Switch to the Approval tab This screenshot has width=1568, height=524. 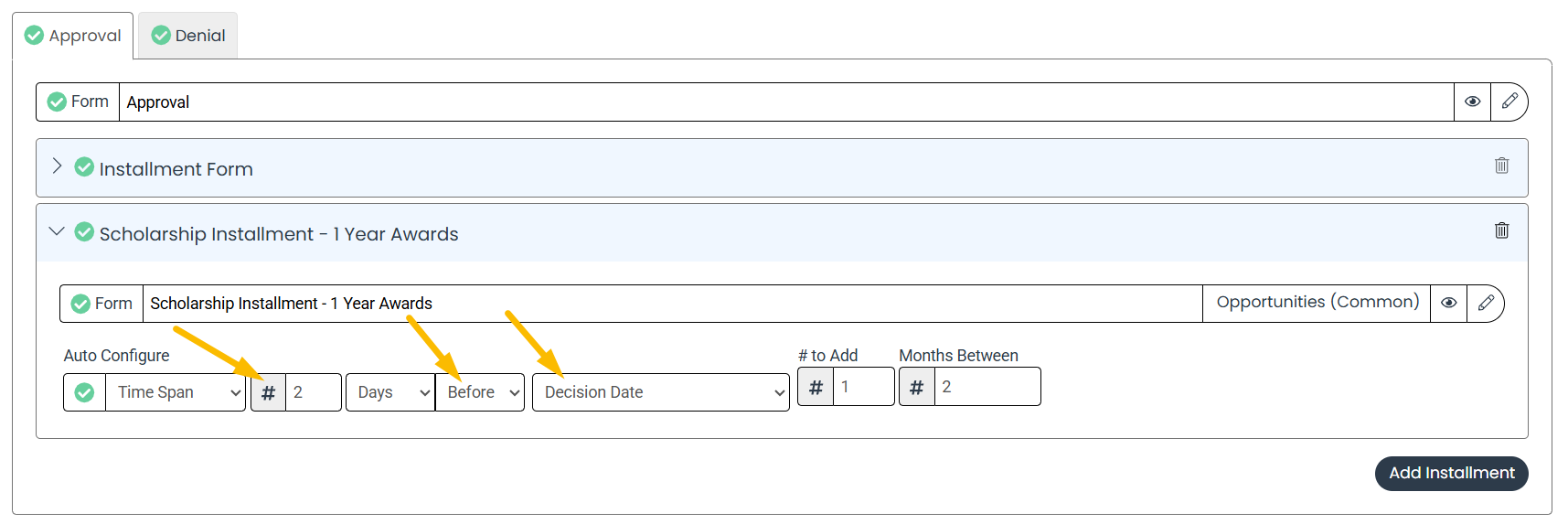[73, 36]
